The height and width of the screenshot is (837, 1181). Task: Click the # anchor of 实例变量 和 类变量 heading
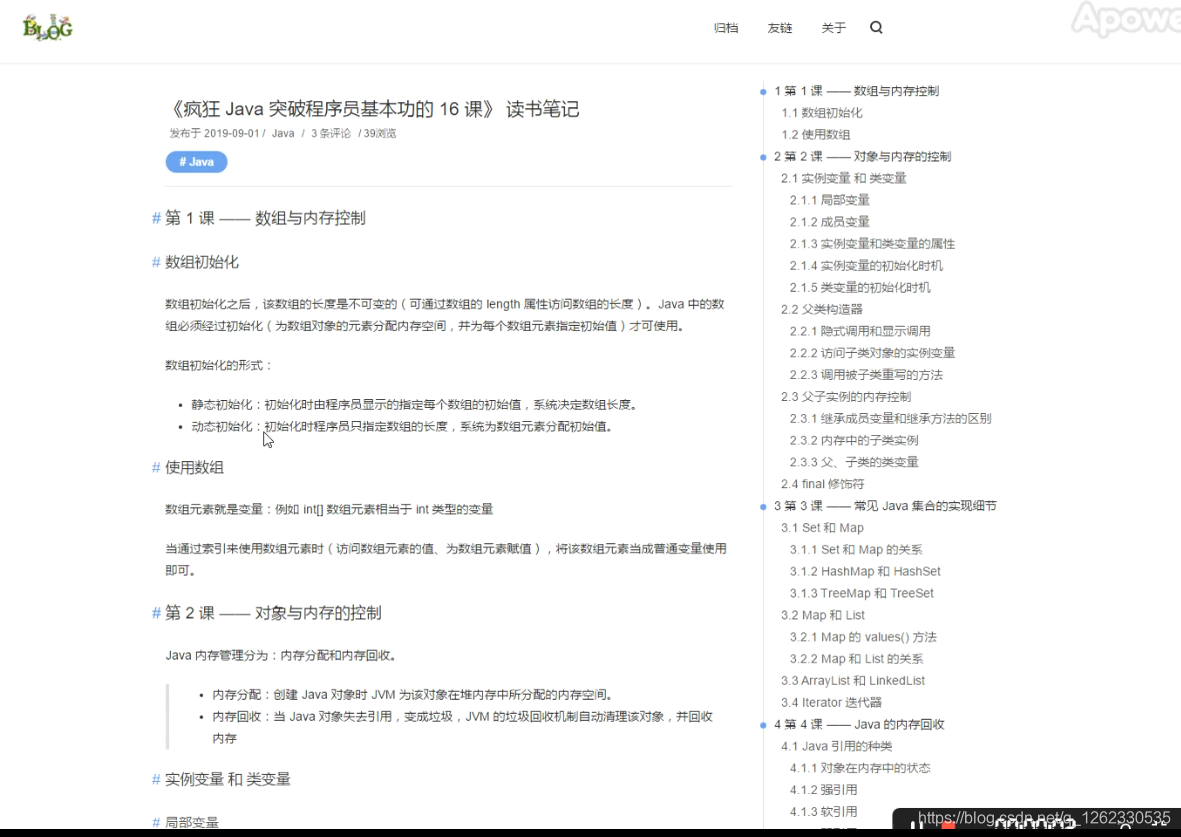(157, 780)
